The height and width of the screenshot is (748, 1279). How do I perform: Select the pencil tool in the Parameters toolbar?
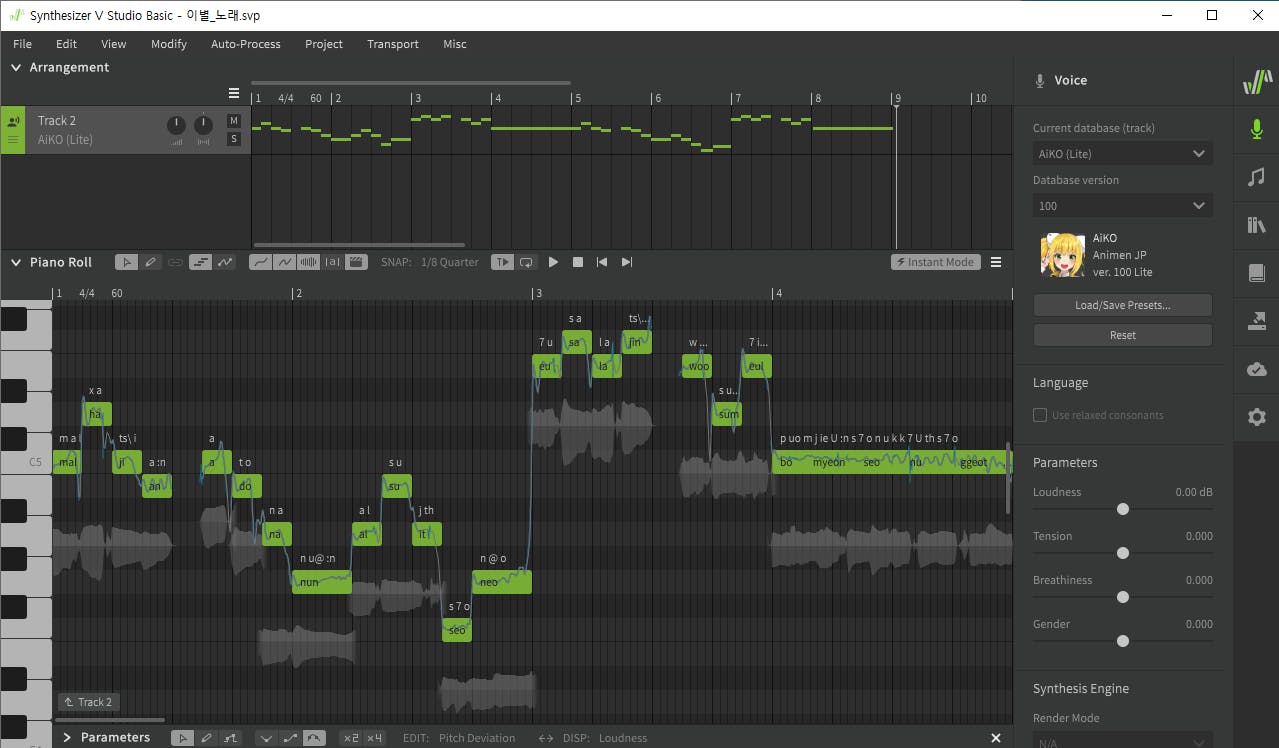[x=206, y=738]
